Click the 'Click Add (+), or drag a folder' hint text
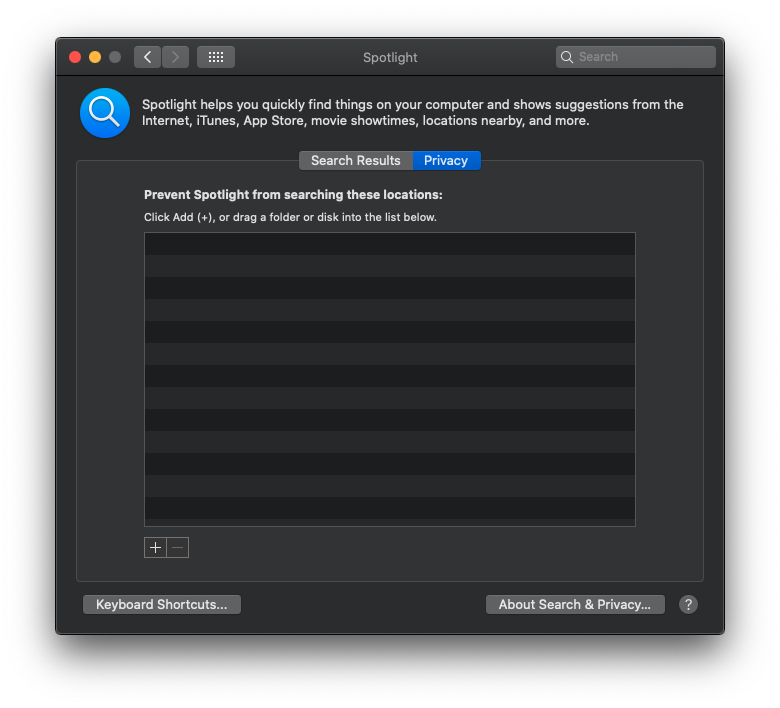Image resolution: width=780 pixels, height=708 pixels. (290, 217)
